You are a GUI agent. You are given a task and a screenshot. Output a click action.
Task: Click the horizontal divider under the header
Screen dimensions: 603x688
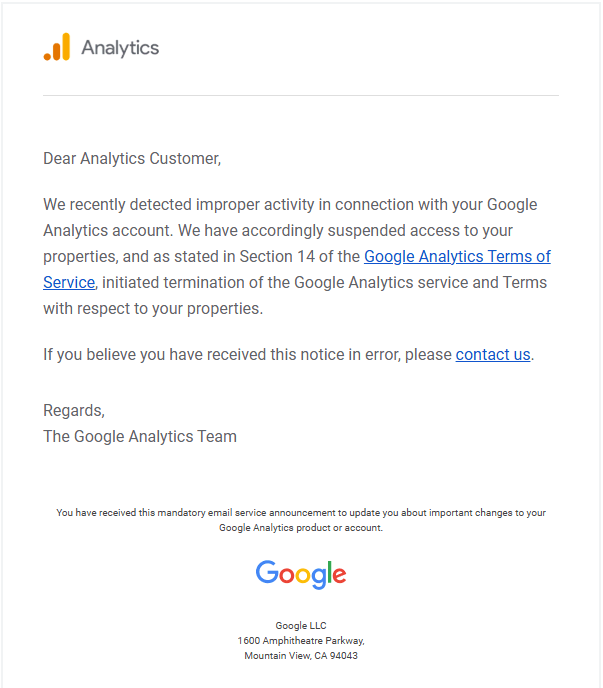tap(301, 96)
